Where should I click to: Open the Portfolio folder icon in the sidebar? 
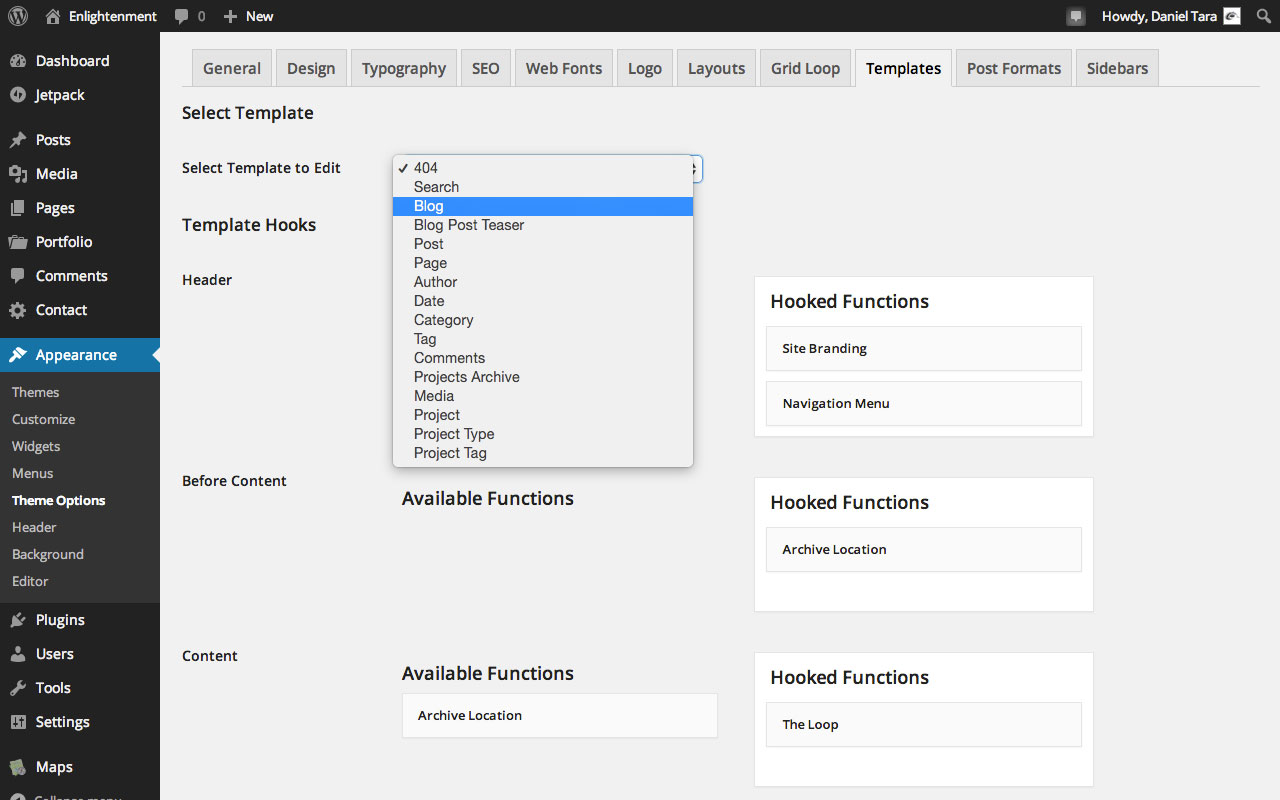(18, 242)
